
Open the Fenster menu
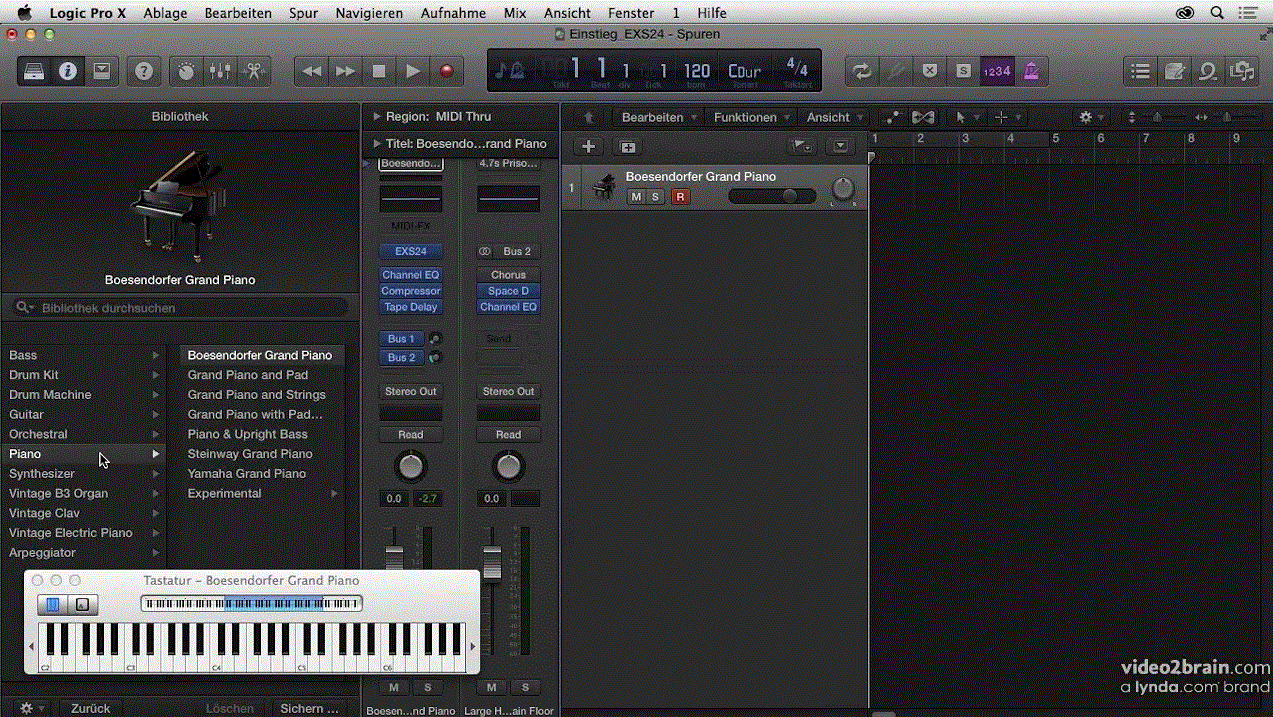[x=631, y=13]
